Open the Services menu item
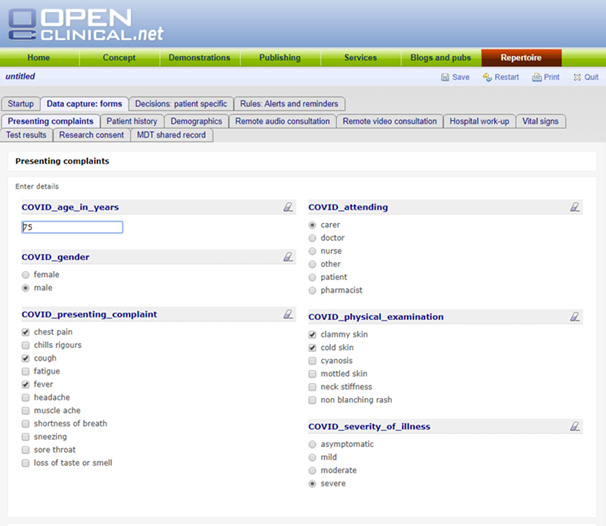This screenshot has width=606, height=526. (360, 58)
